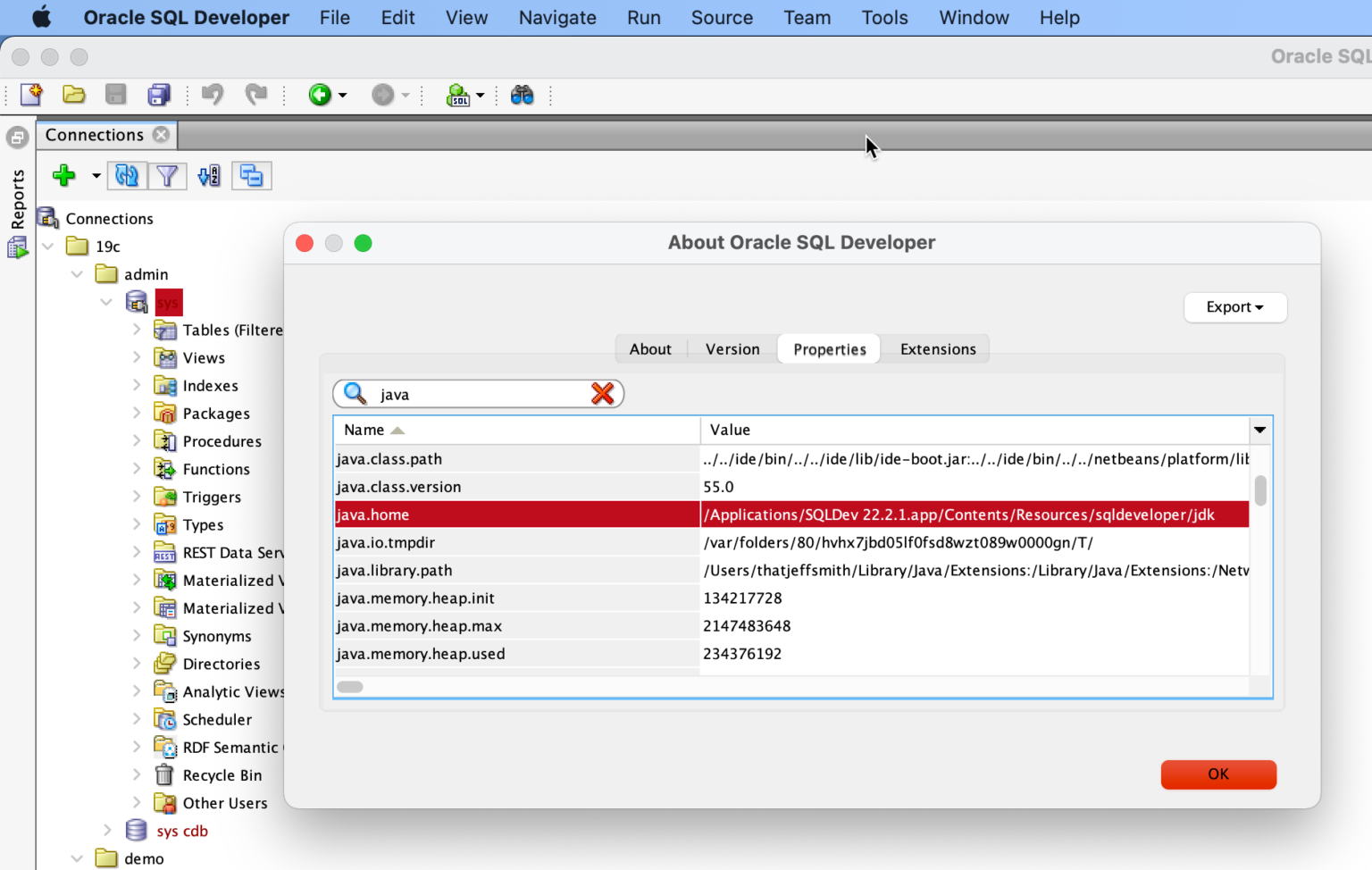Image resolution: width=1372 pixels, height=870 pixels.
Task: Sort connections alphabetically
Action: pos(209,175)
